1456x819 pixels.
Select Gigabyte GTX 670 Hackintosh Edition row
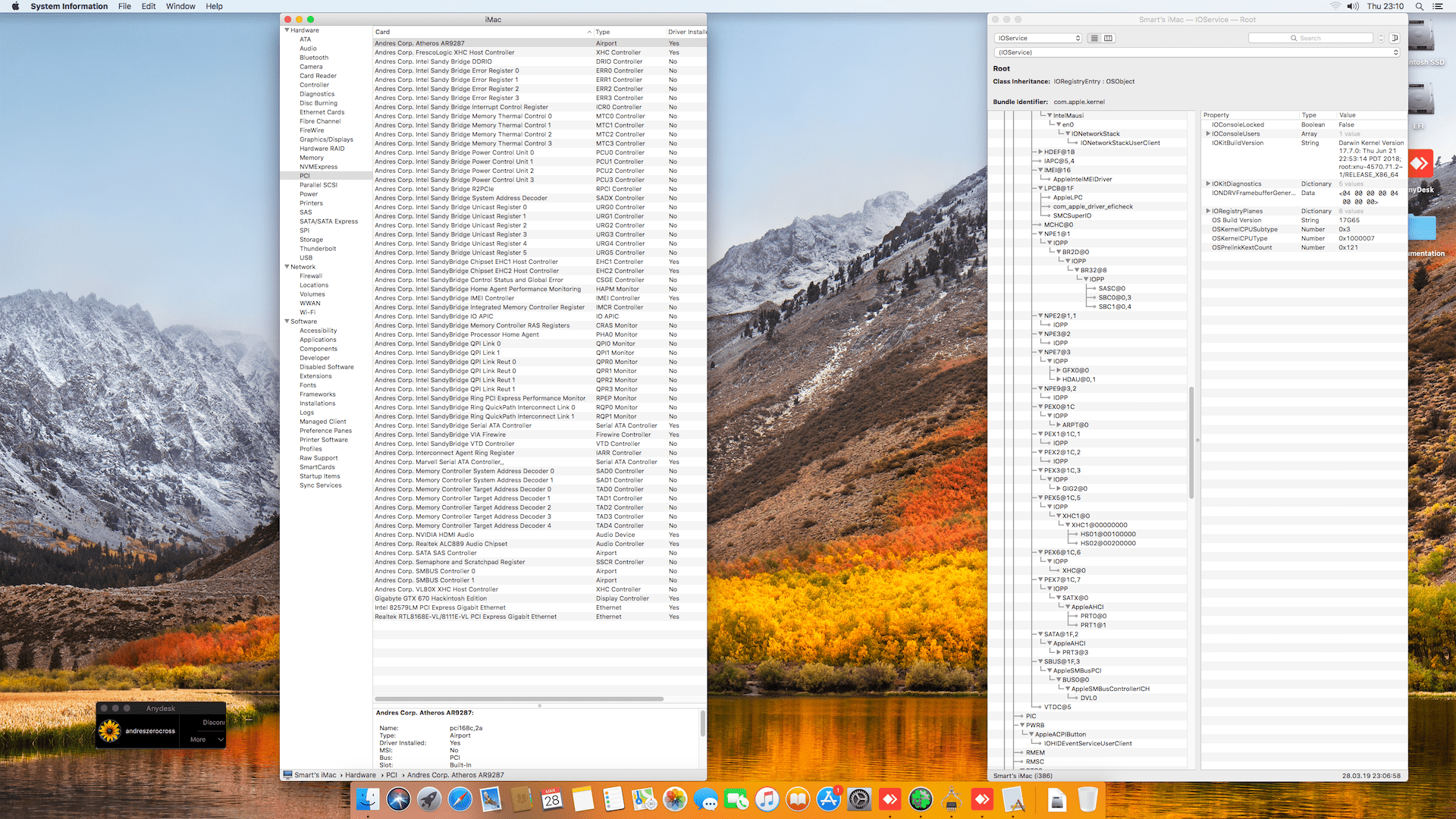point(539,598)
